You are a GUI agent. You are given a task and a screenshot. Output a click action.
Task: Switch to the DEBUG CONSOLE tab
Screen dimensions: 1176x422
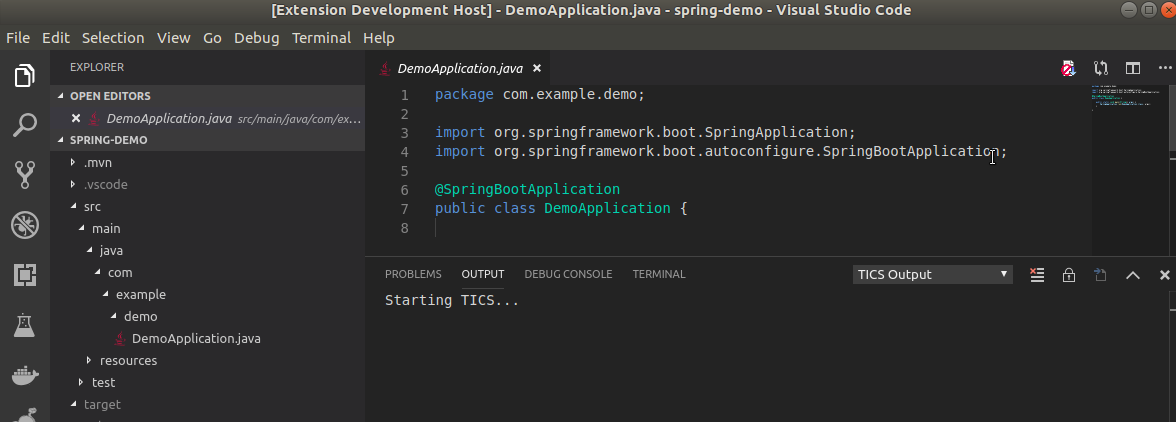[568, 274]
